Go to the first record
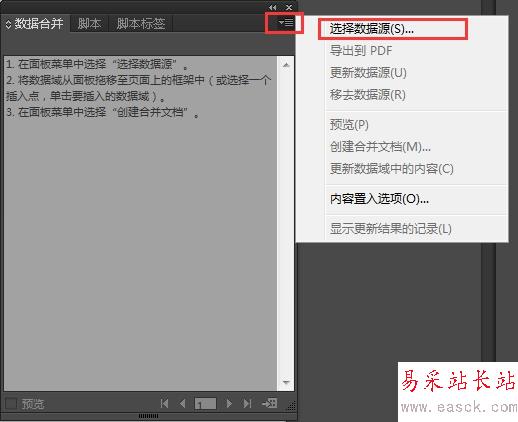This screenshot has width=518, height=422. [x=164, y=404]
